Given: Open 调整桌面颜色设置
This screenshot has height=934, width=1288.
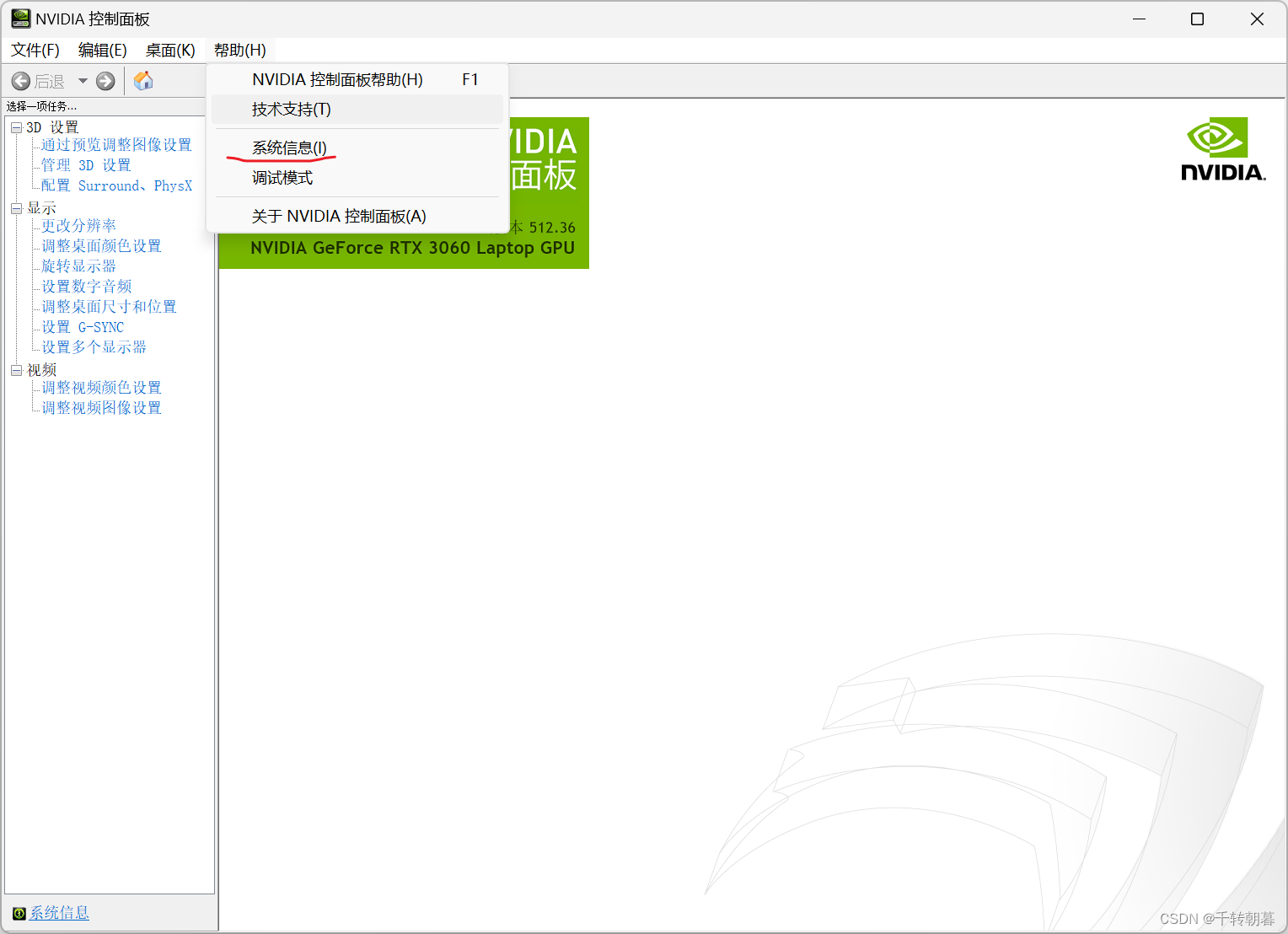Looking at the screenshot, I should click(x=101, y=246).
